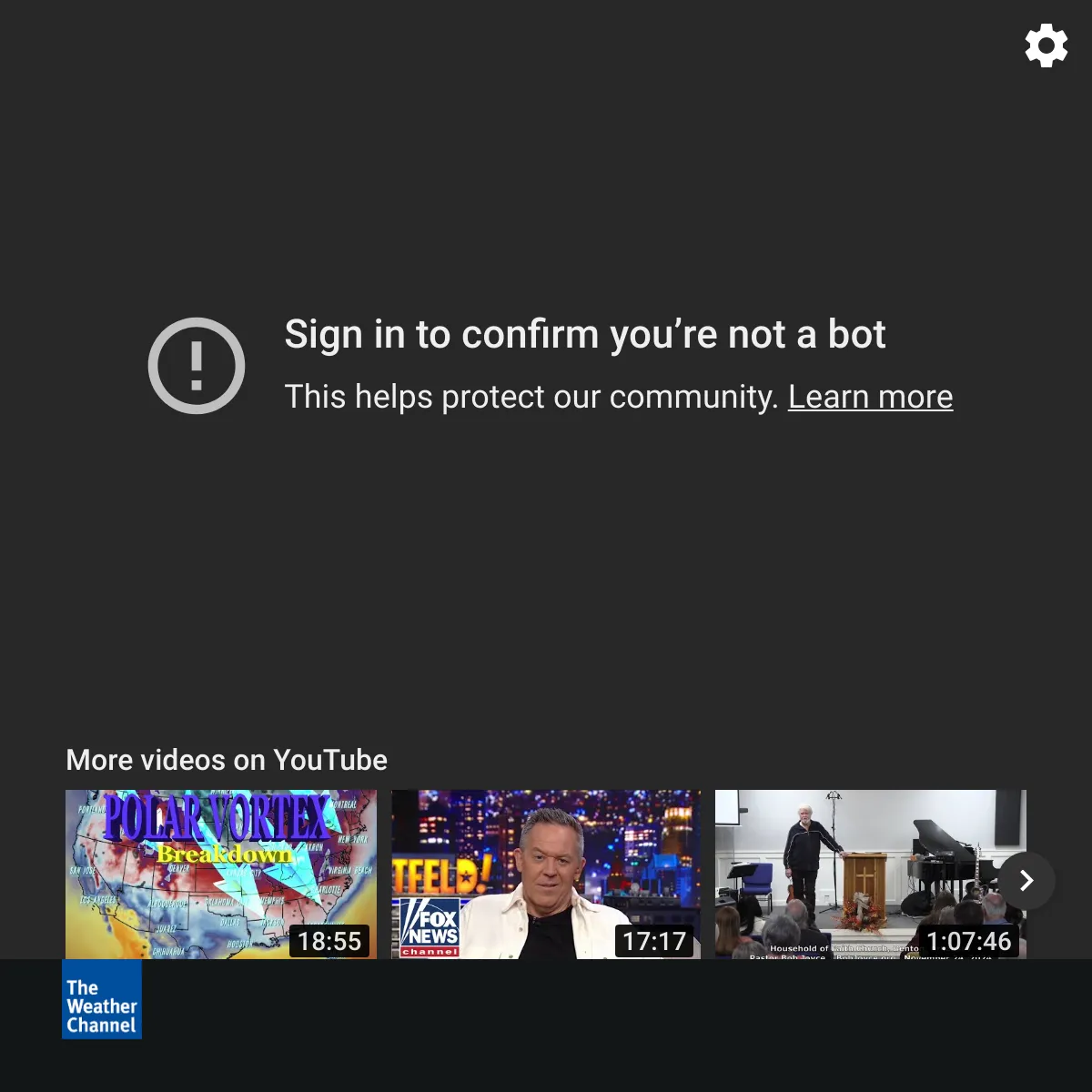Screen dimensions: 1092x1092
Task: Show next videos with chevron arrow
Action: [x=1026, y=880]
